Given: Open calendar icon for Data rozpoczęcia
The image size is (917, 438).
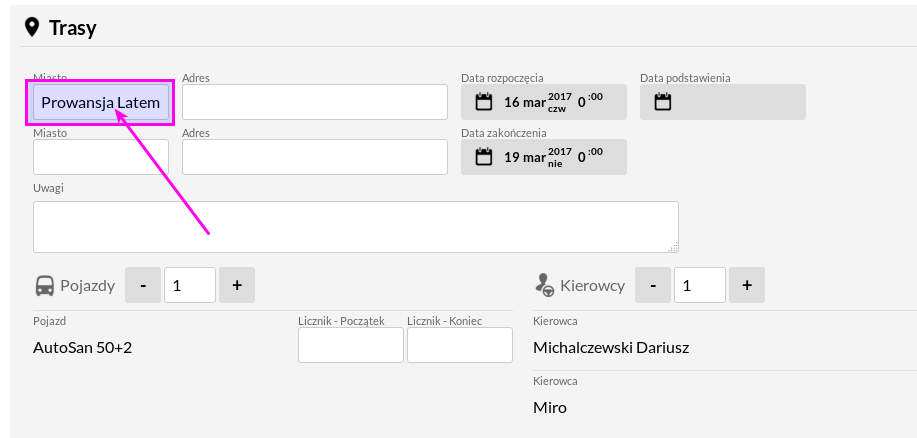Looking at the screenshot, I should click(x=484, y=102).
